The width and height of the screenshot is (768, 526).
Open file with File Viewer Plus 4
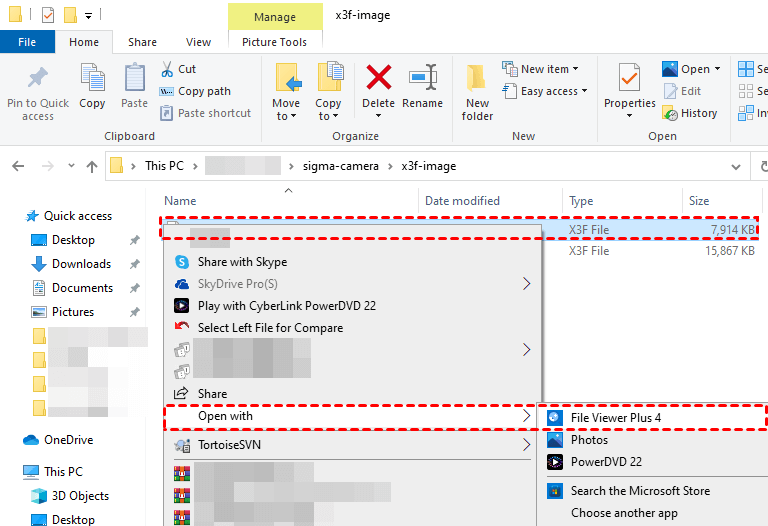[x=654, y=418]
